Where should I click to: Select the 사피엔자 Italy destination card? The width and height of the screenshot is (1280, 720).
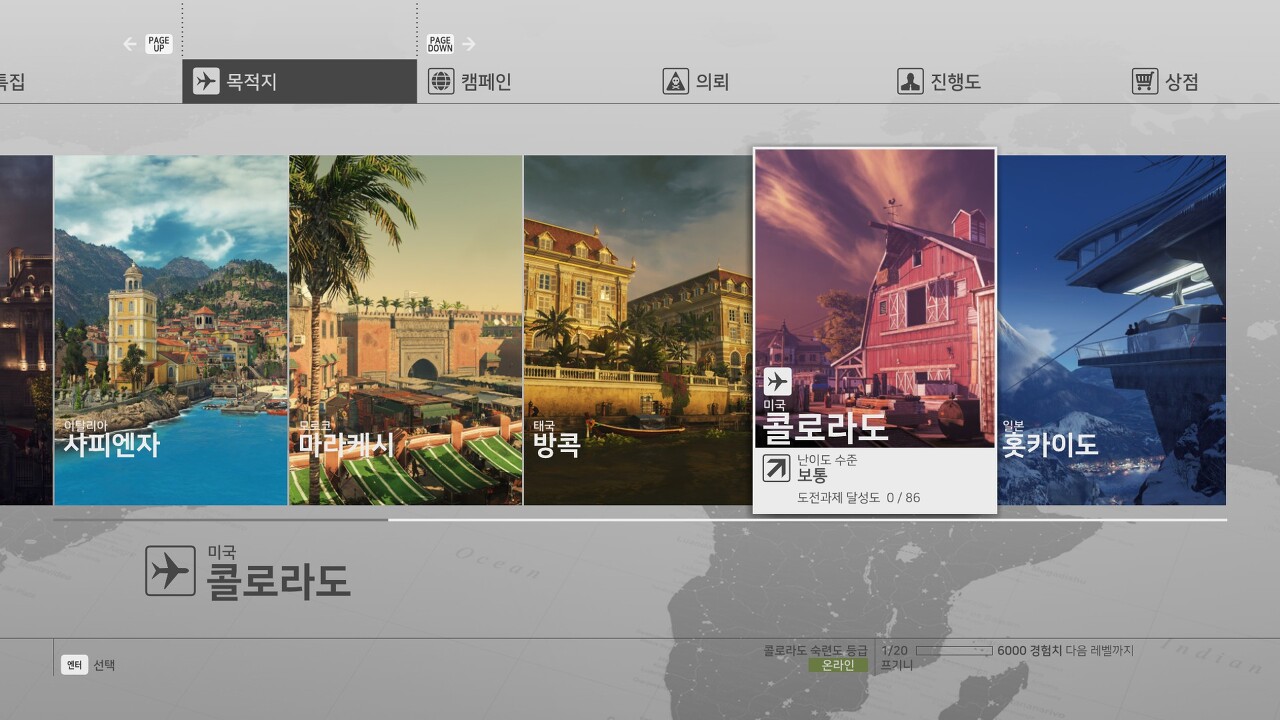tap(170, 330)
